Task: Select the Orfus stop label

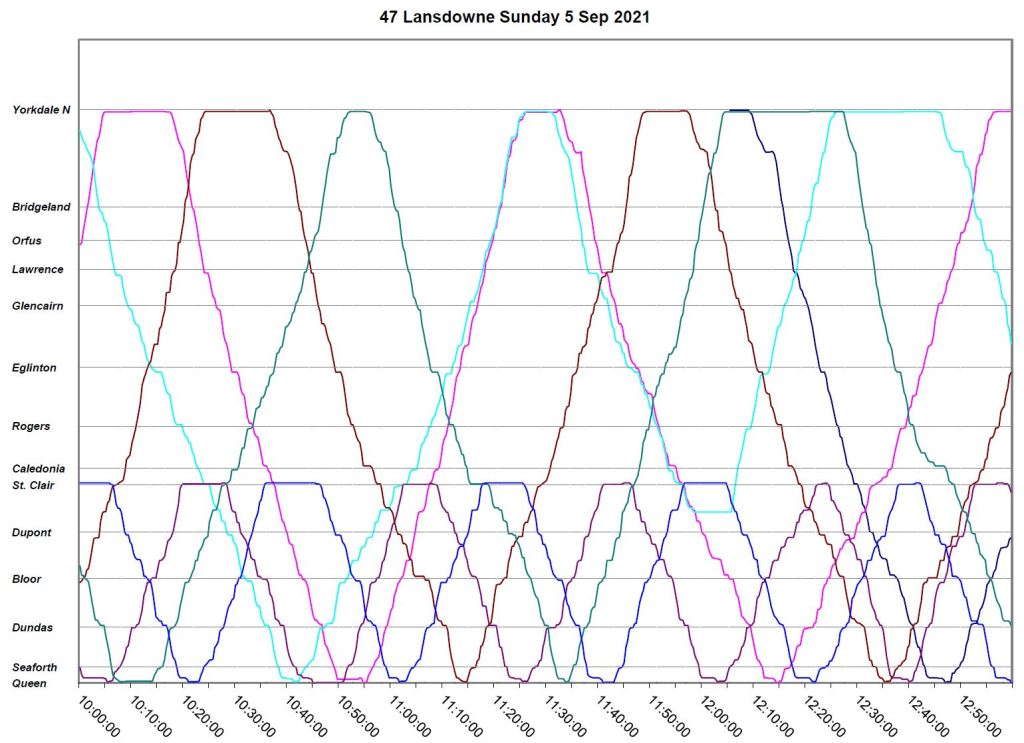Action: point(27,240)
